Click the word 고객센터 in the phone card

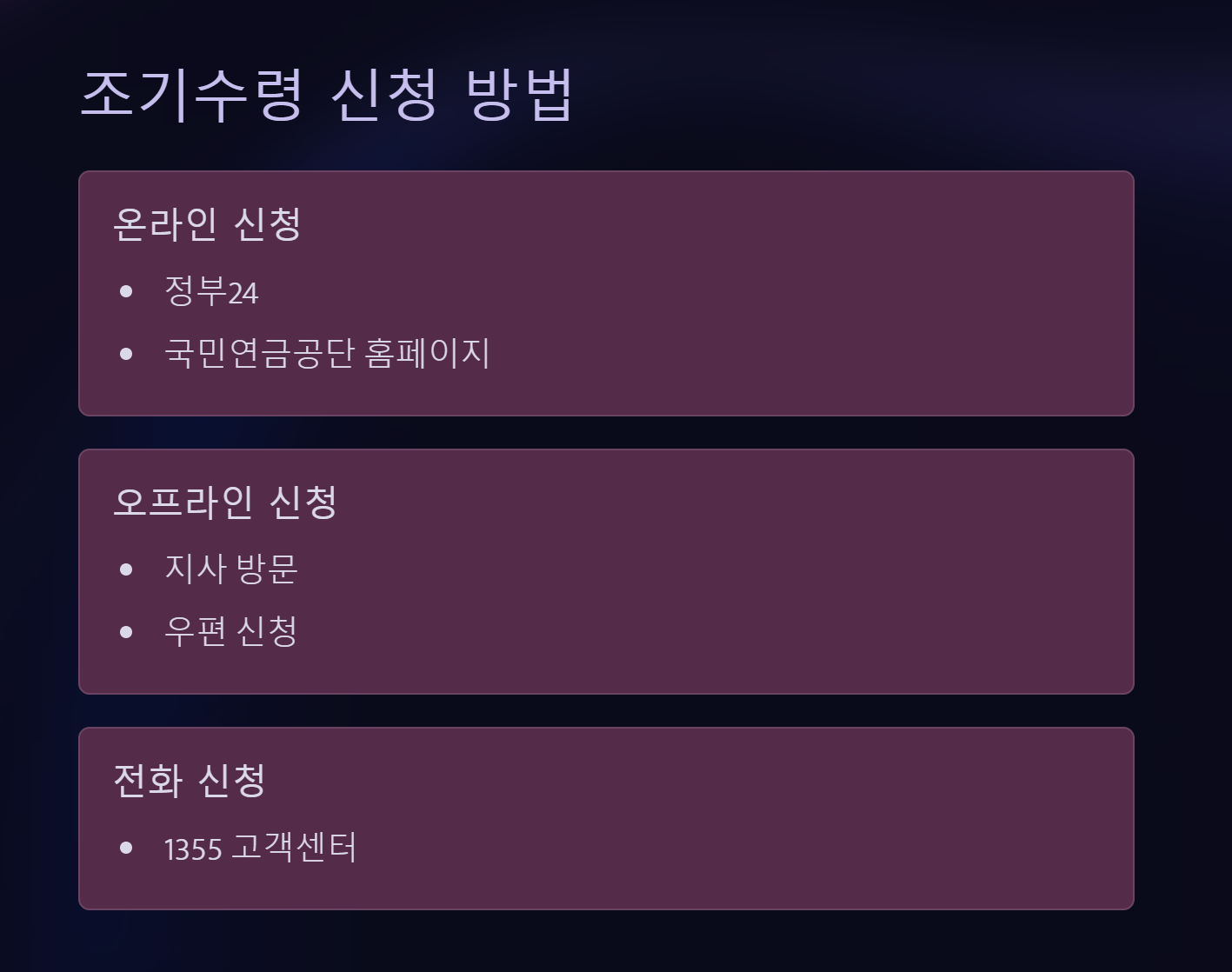[x=294, y=848]
